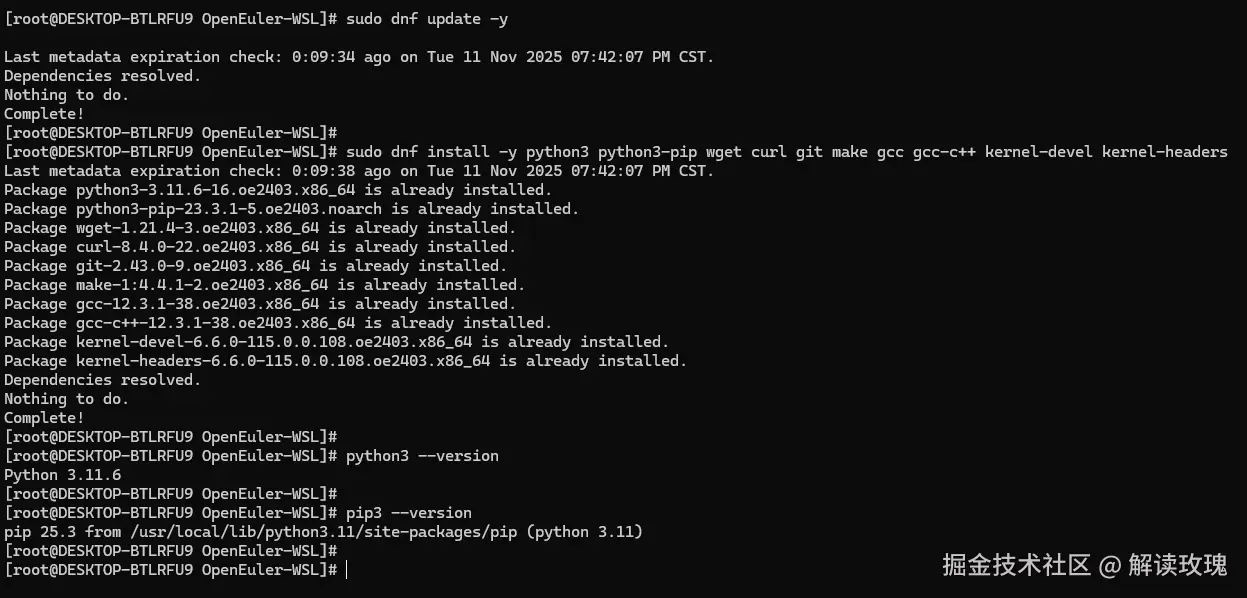Click the 掘金技术社区 watermark text
The image size is (1247, 598).
click(1015, 566)
